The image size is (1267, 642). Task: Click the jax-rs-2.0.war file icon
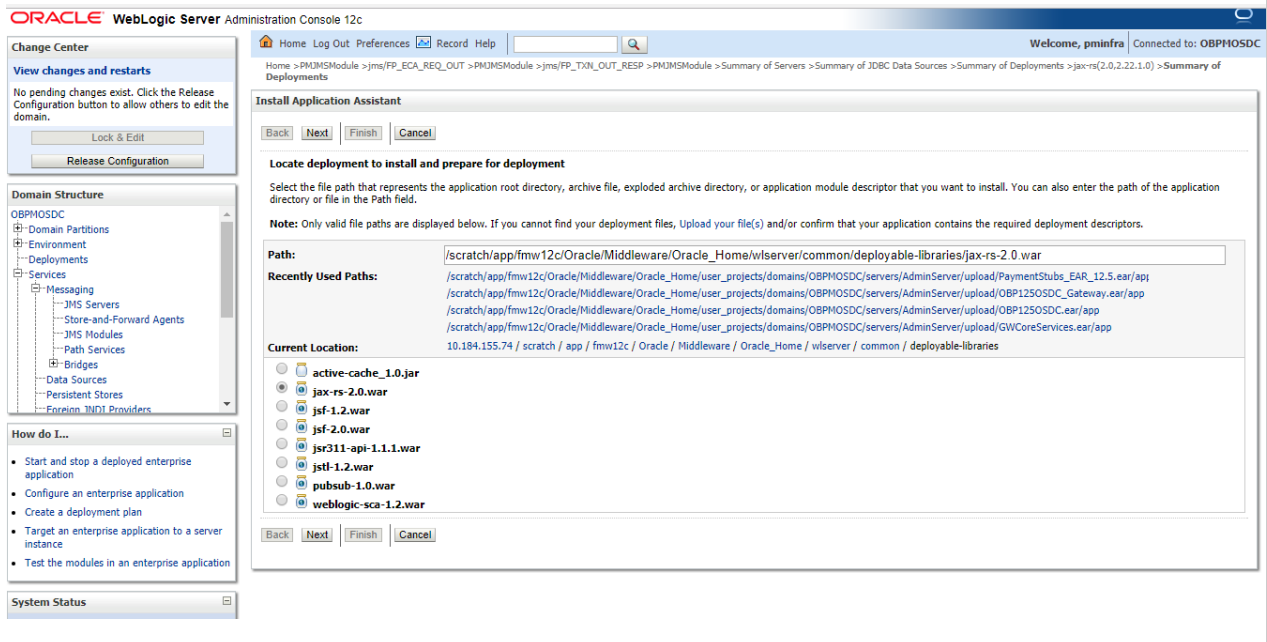point(302,390)
